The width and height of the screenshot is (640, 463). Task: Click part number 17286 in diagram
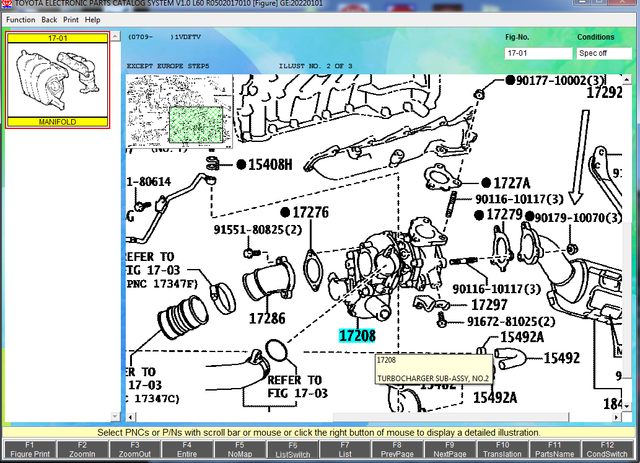pos(267,320)
